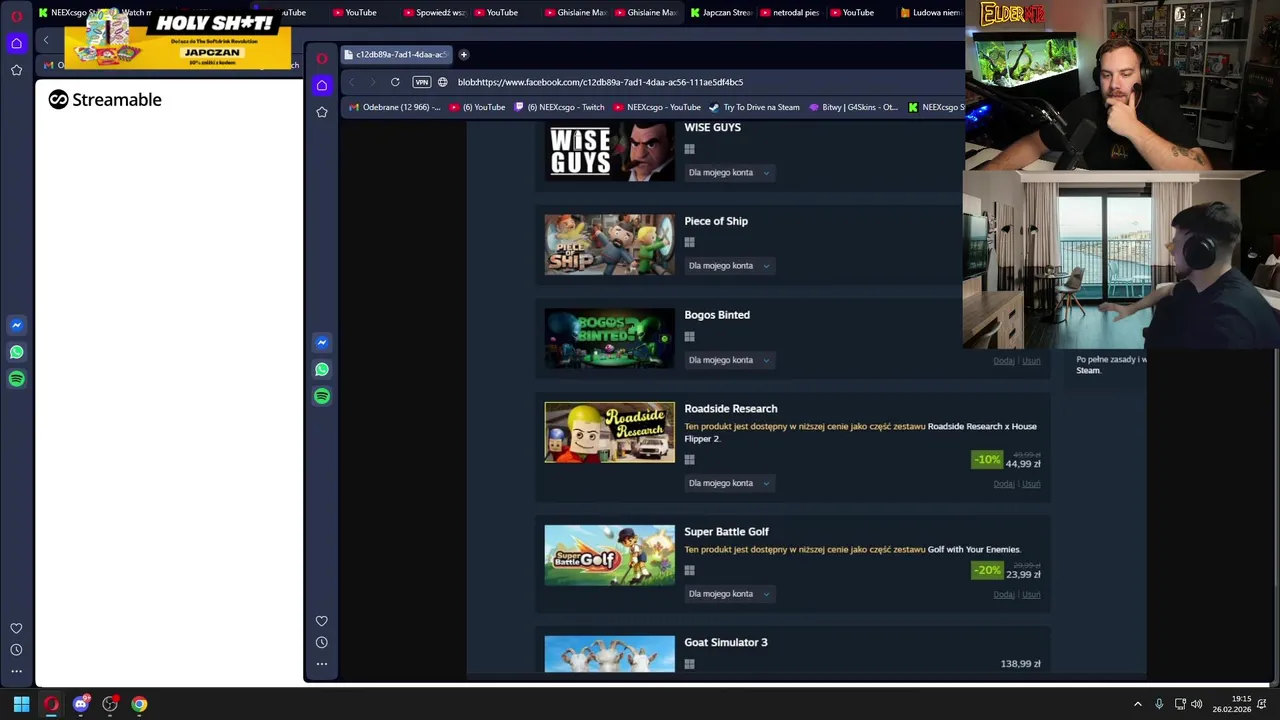Open history clock in front window sidebar
Screen dimensions: 1280x720
pyautogui.click(x=322, y=642)
